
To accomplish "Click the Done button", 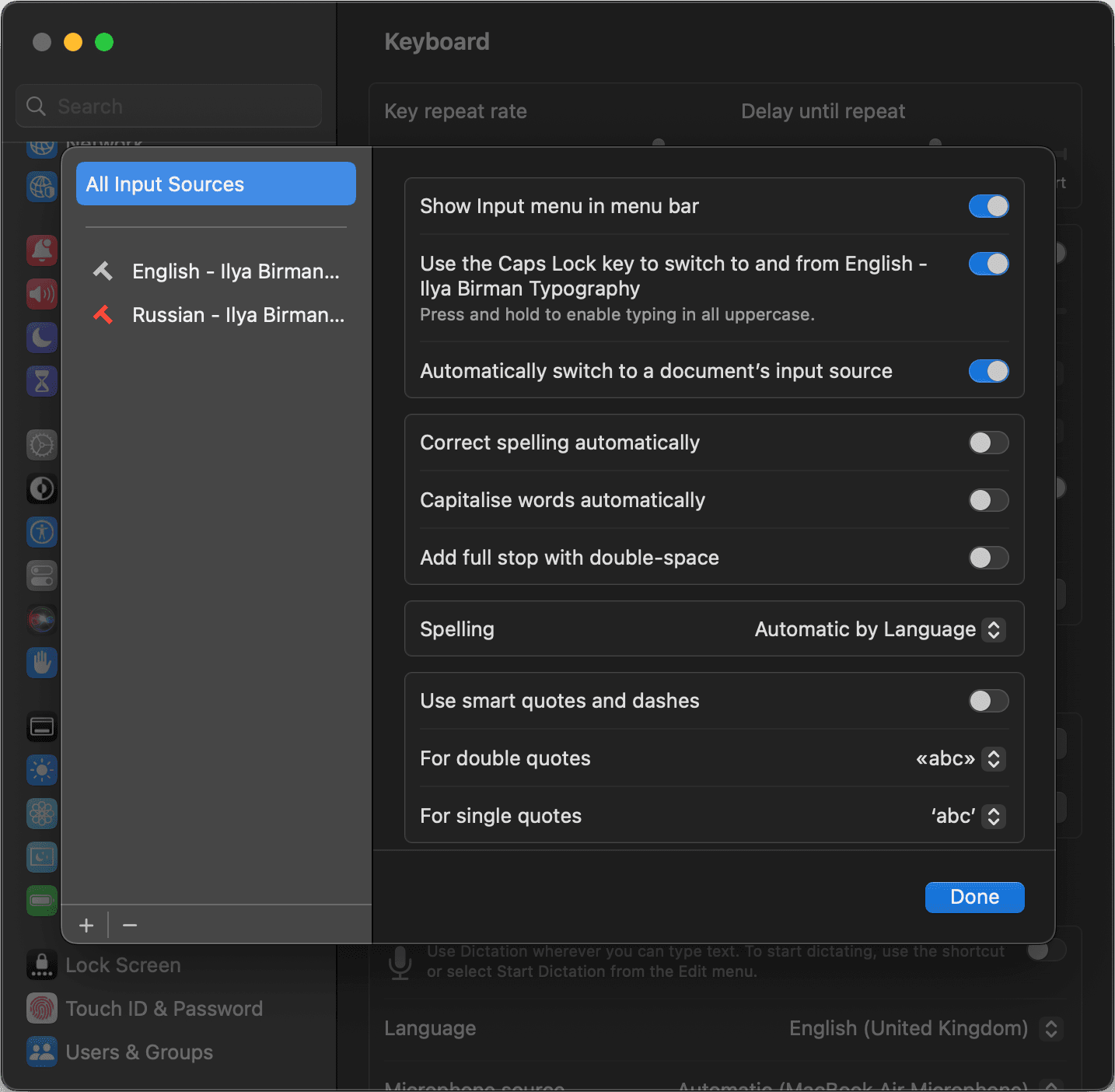I will pos(974,897).
